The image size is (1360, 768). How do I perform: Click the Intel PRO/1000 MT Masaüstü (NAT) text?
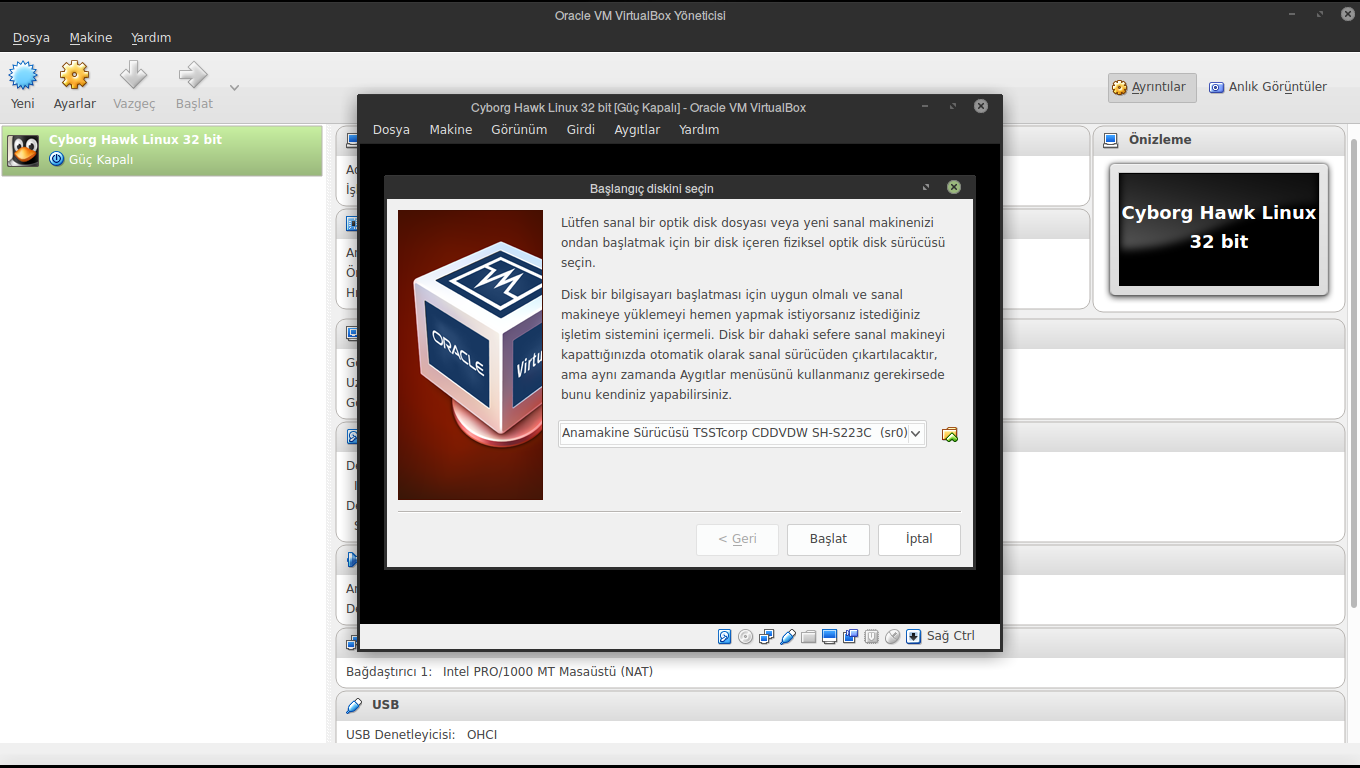tap(548, 672)
